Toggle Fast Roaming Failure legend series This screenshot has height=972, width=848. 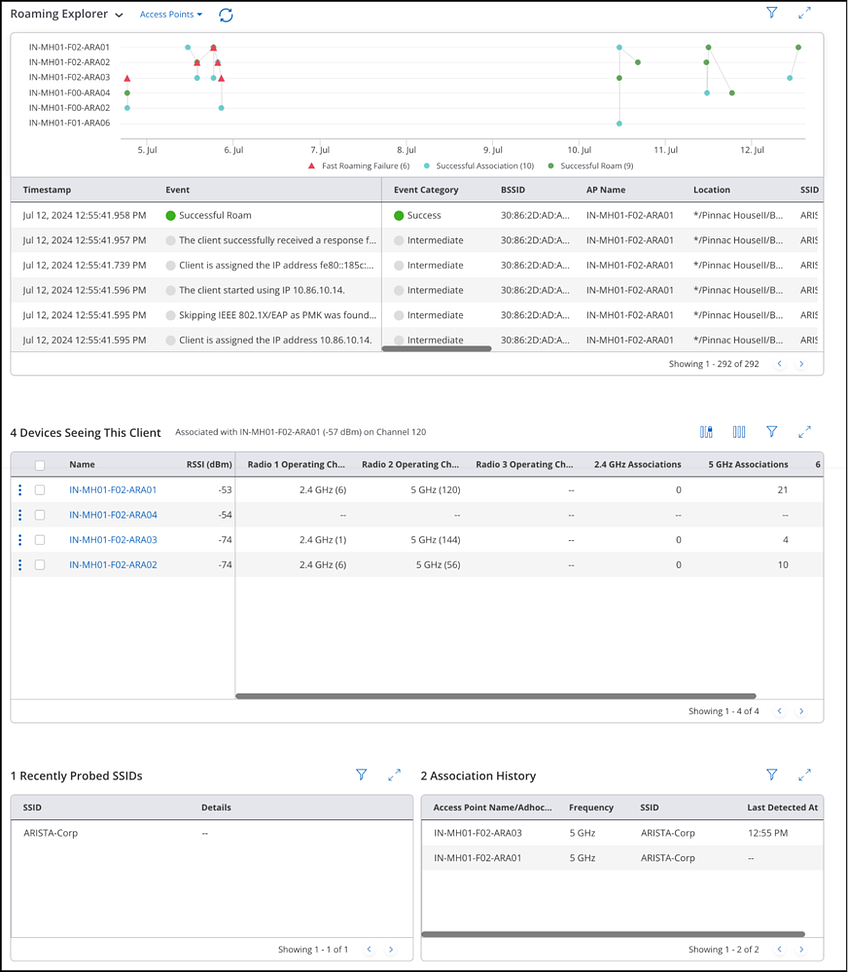(x=359, y=166)
